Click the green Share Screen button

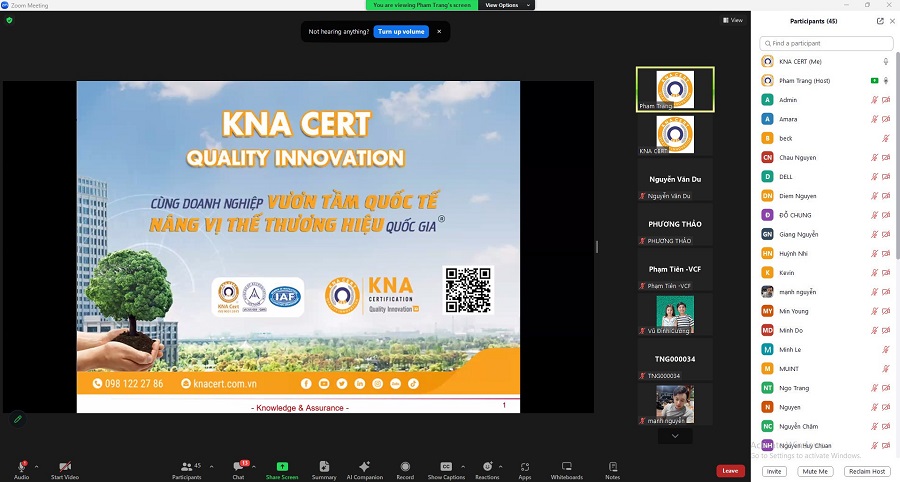pyautogui.click(x=282, y=470)
